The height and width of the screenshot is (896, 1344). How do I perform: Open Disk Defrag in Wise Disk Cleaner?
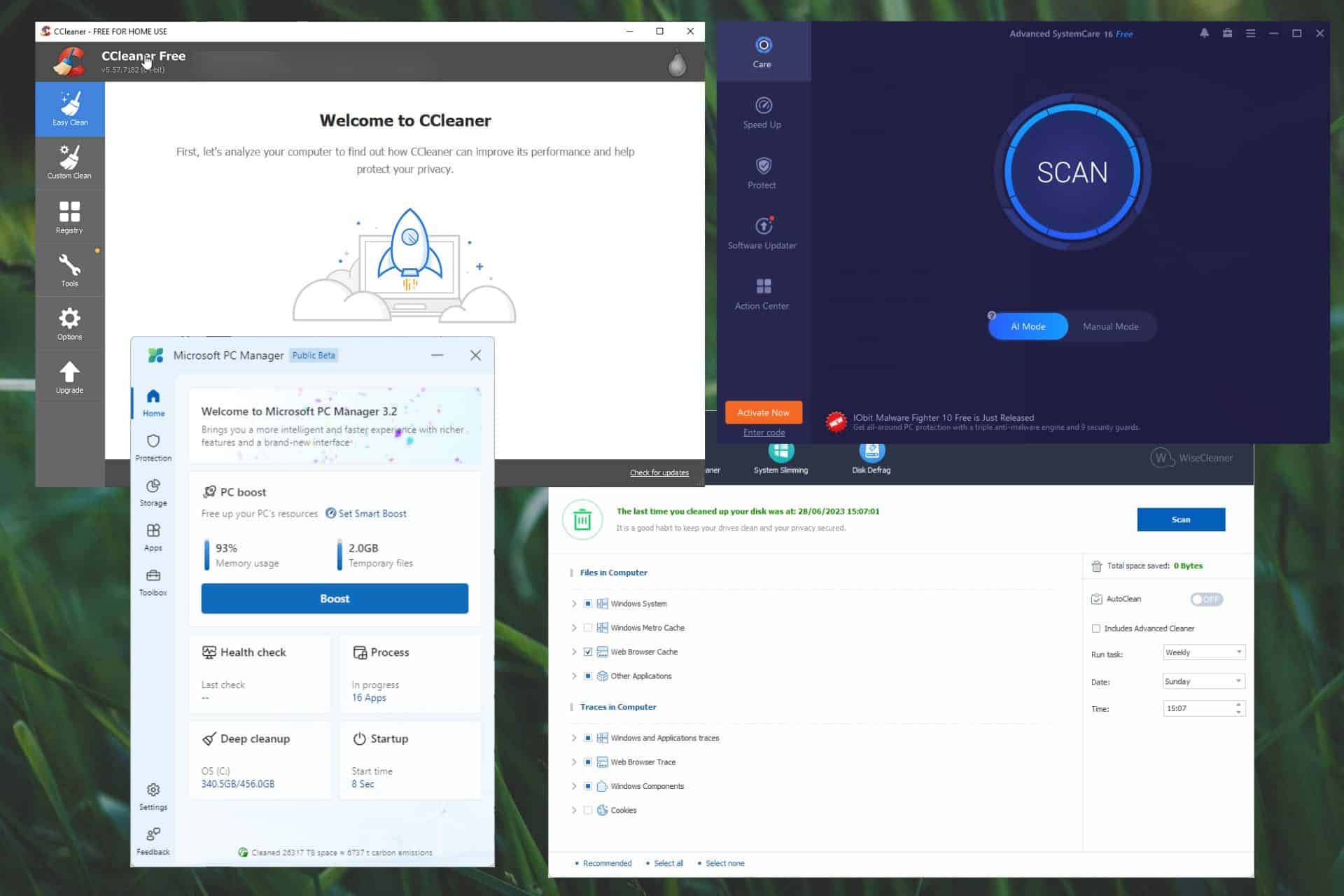871,459
